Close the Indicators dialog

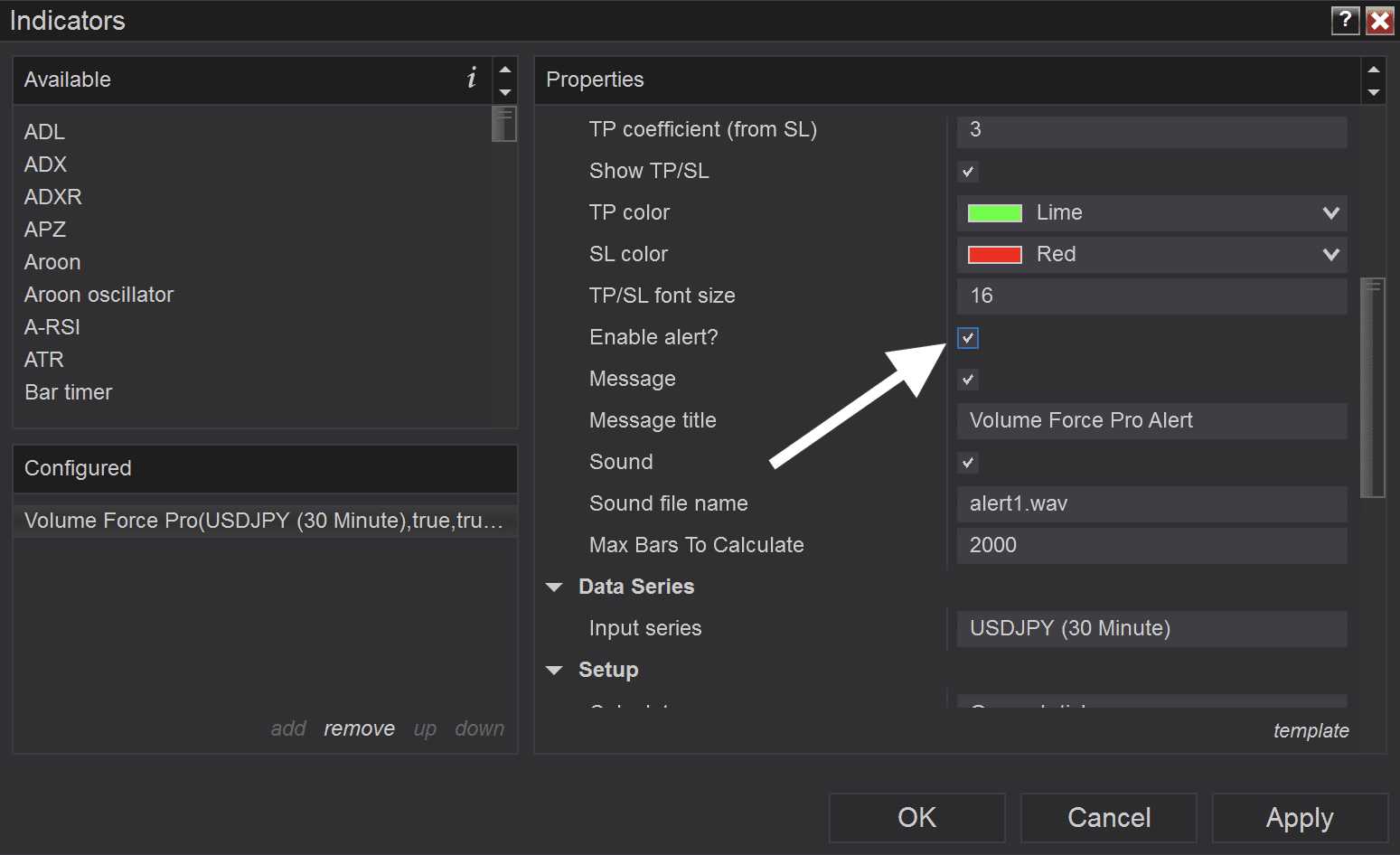1380,20
